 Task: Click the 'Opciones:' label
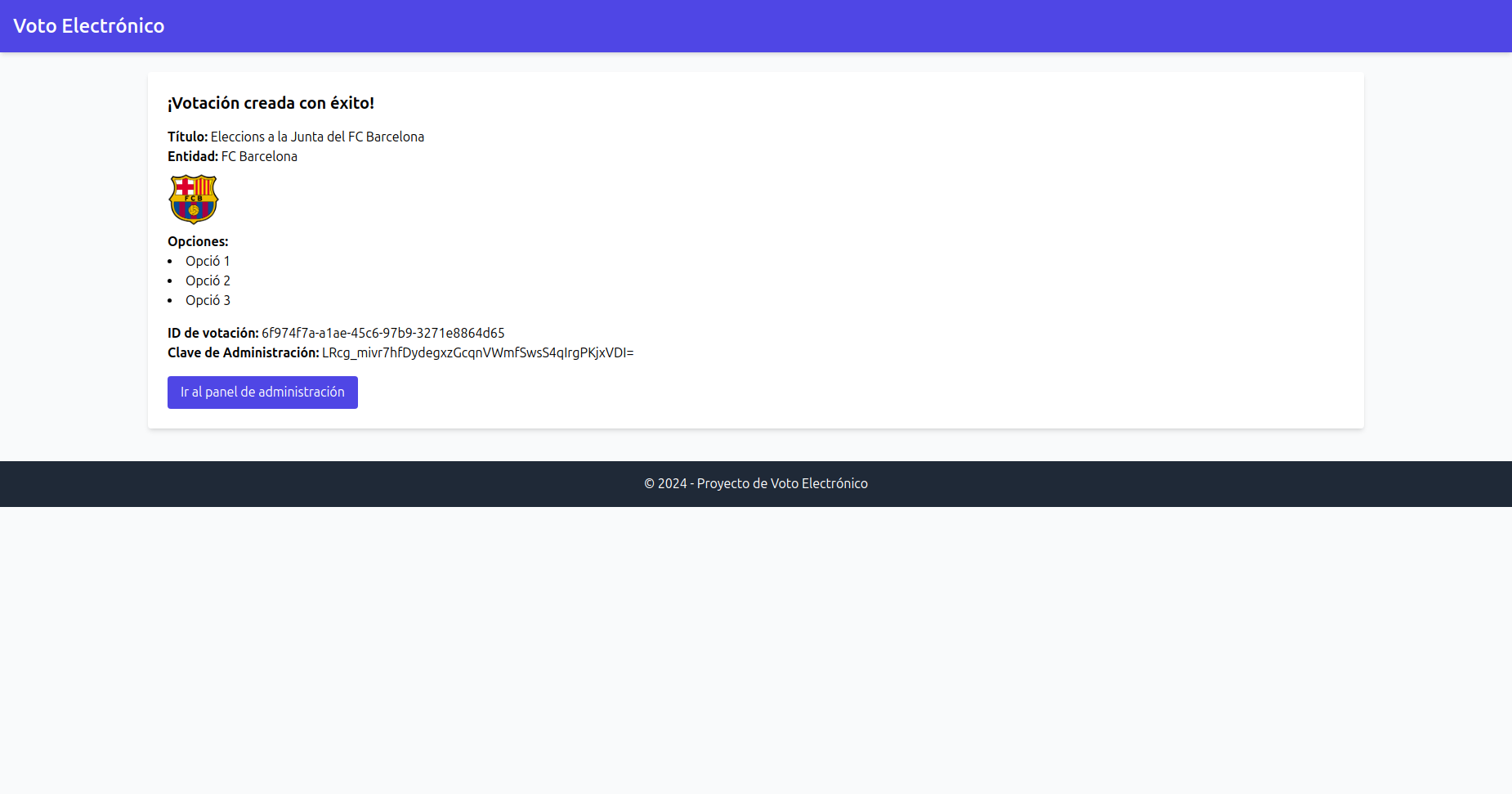pyautogui.click(x=198, y=241)
